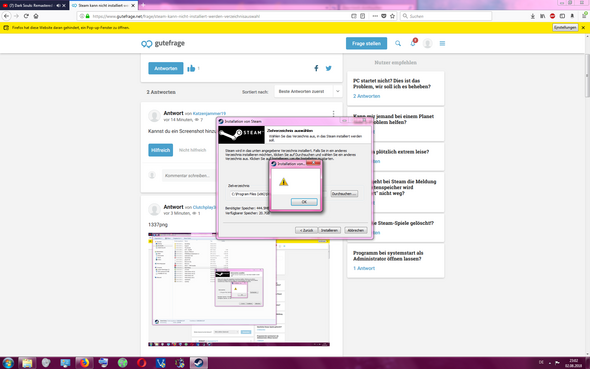Image resolution: width=590 pixels, height=369 pixels.
Task: Click the 'Durchsuchen...' button in the installer
Action: pyautogui.click(x=344, y=194)
